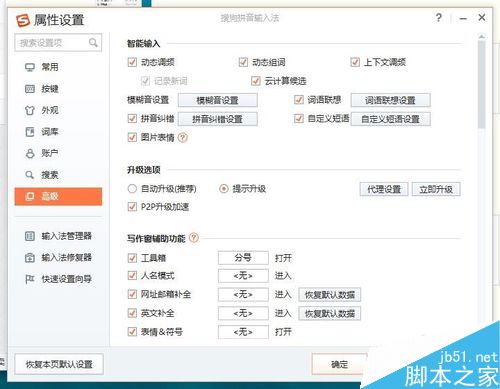500x389 pixels.
Task: Click the icon beside 高级 in sidebar
Action: pos(30,196)
